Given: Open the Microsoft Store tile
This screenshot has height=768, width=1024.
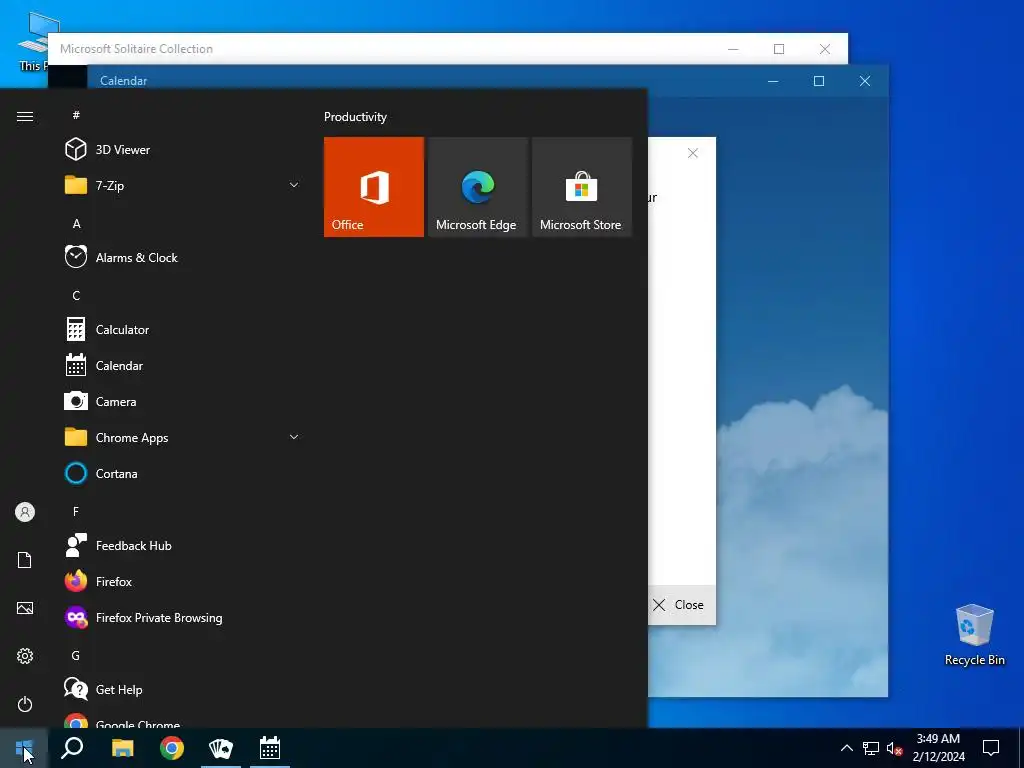Looking at the screenshot, I should pos(582,187).
